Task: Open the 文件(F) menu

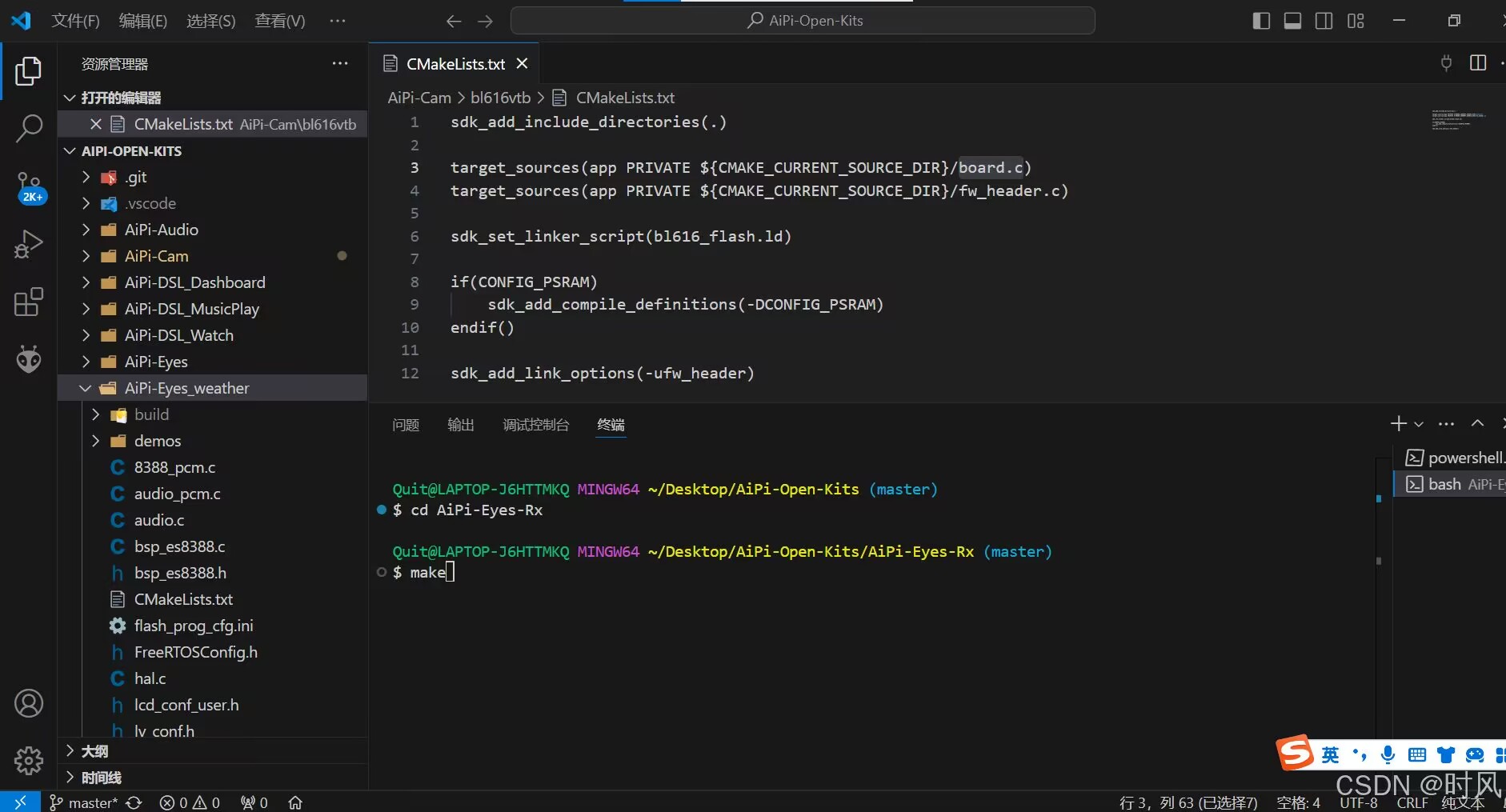Action: [76, 21]
